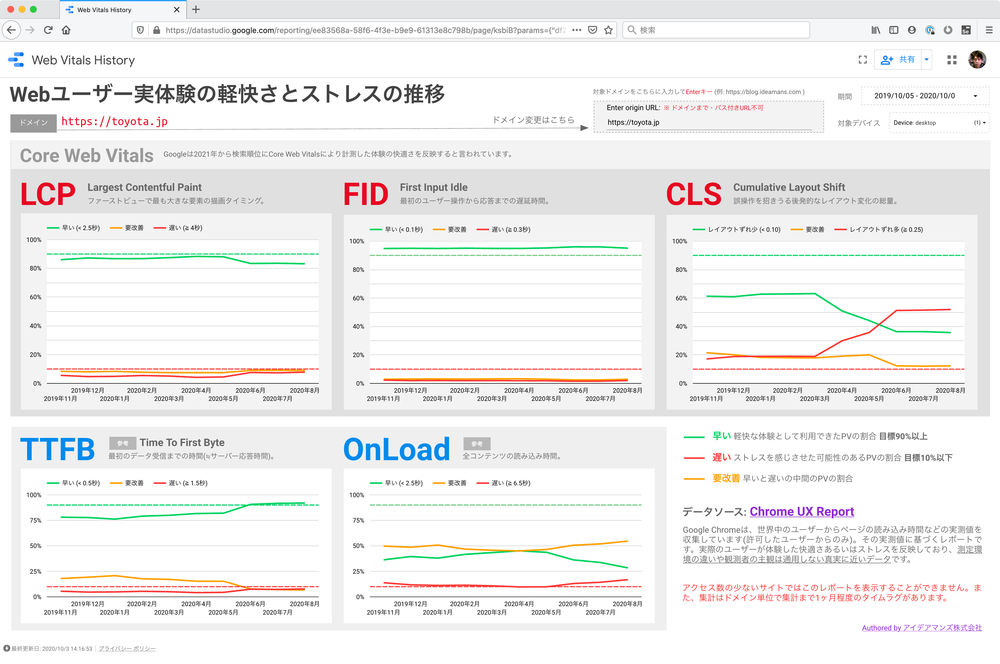
Task: Click the ドメイン変更はこちら text
Action: [533, 120]
